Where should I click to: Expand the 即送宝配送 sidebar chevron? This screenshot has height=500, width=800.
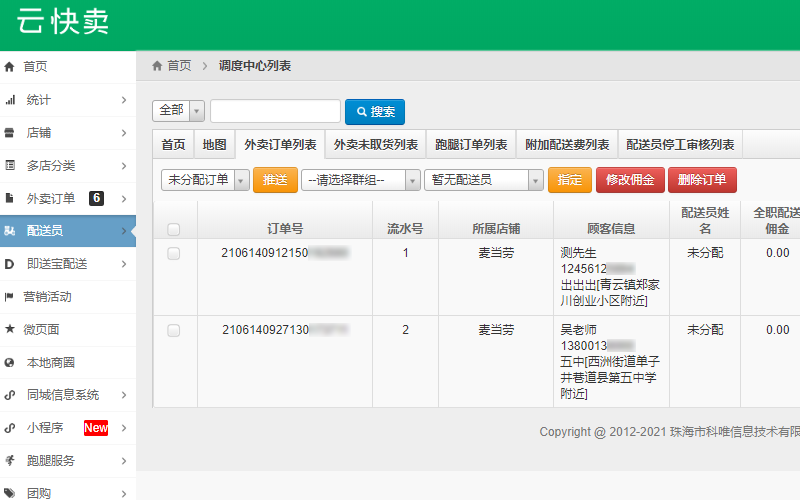point(123,264)
